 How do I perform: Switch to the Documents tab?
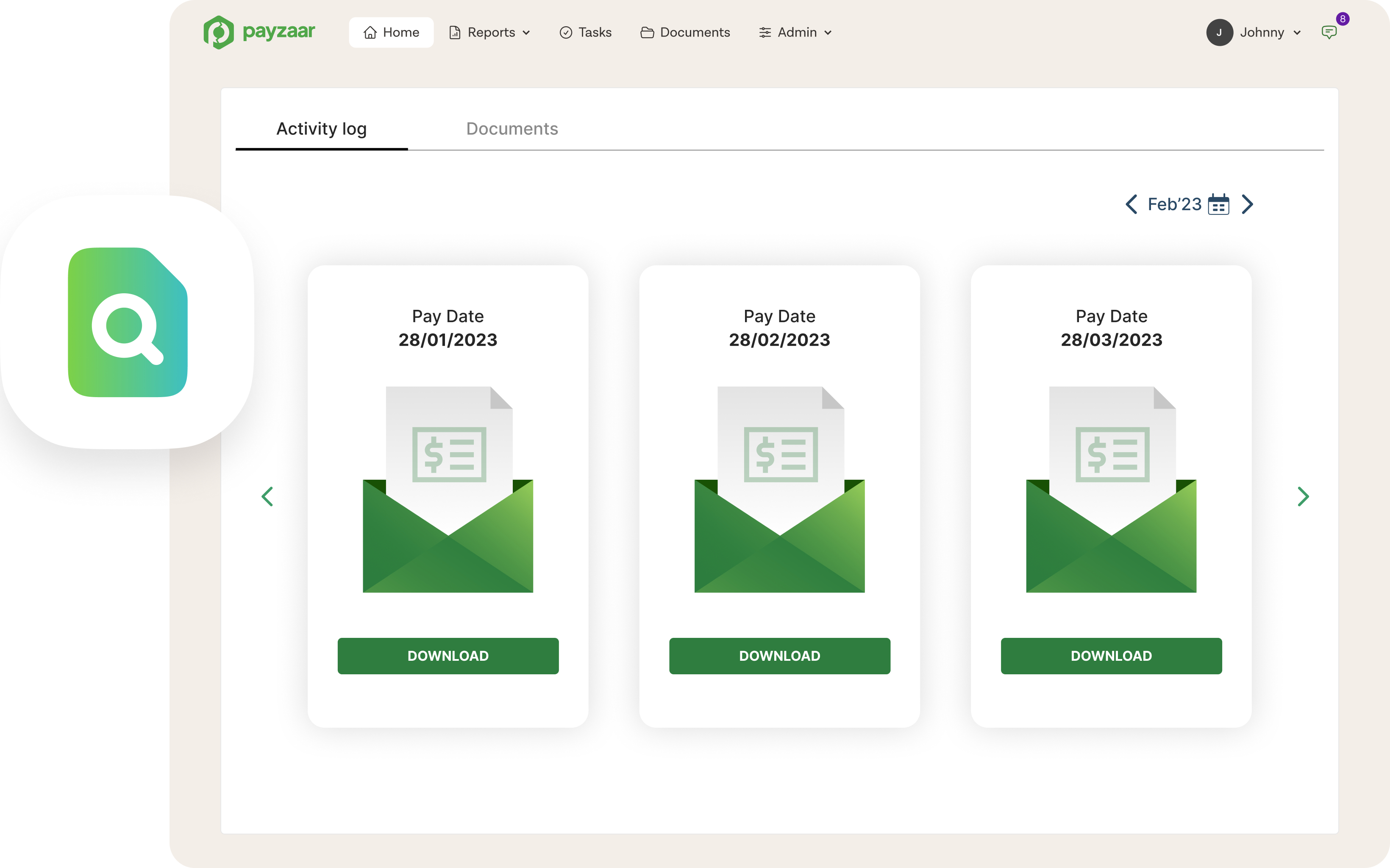(512, 128)
